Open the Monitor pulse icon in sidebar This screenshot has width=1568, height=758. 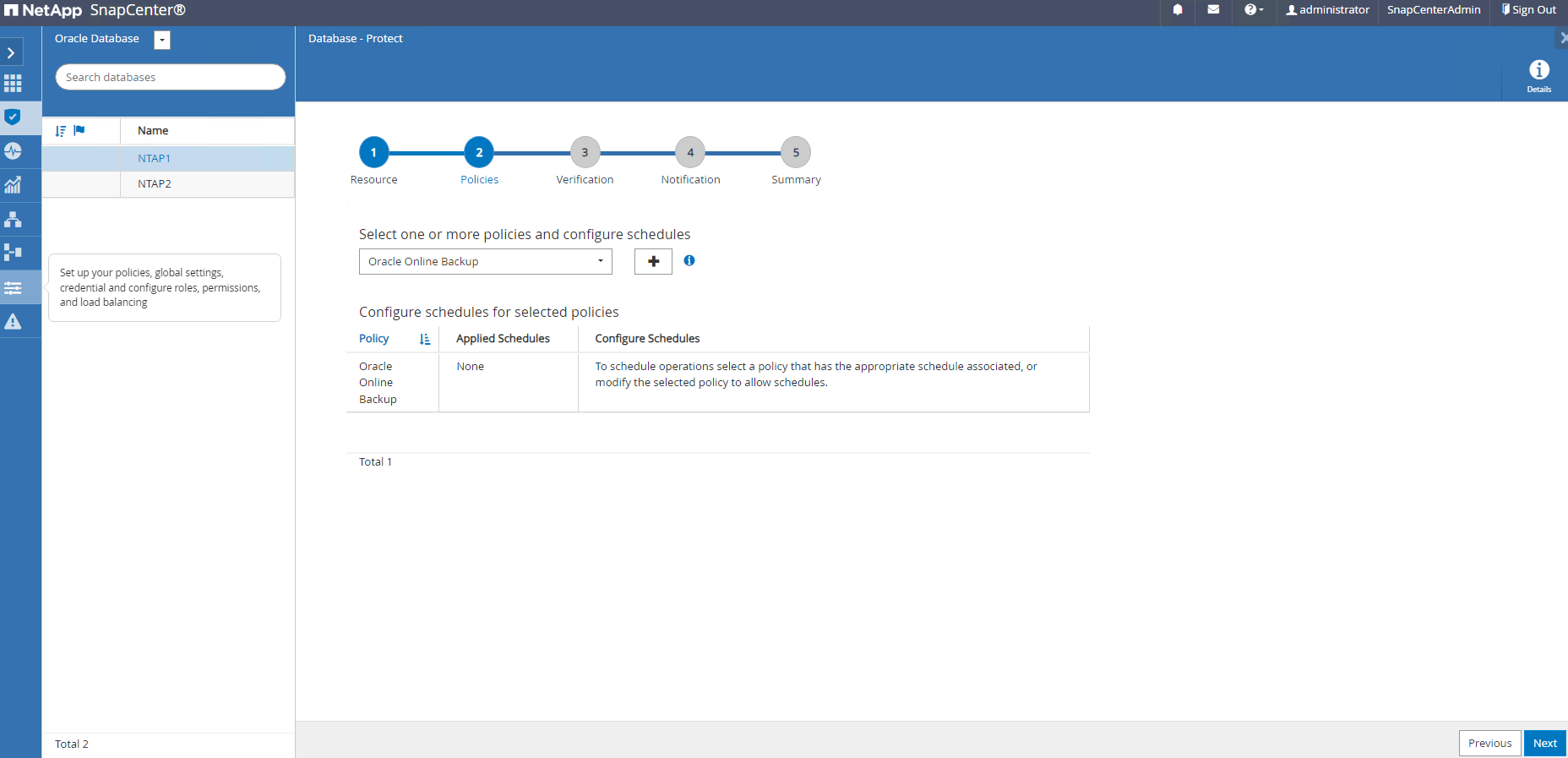(13, 151)
